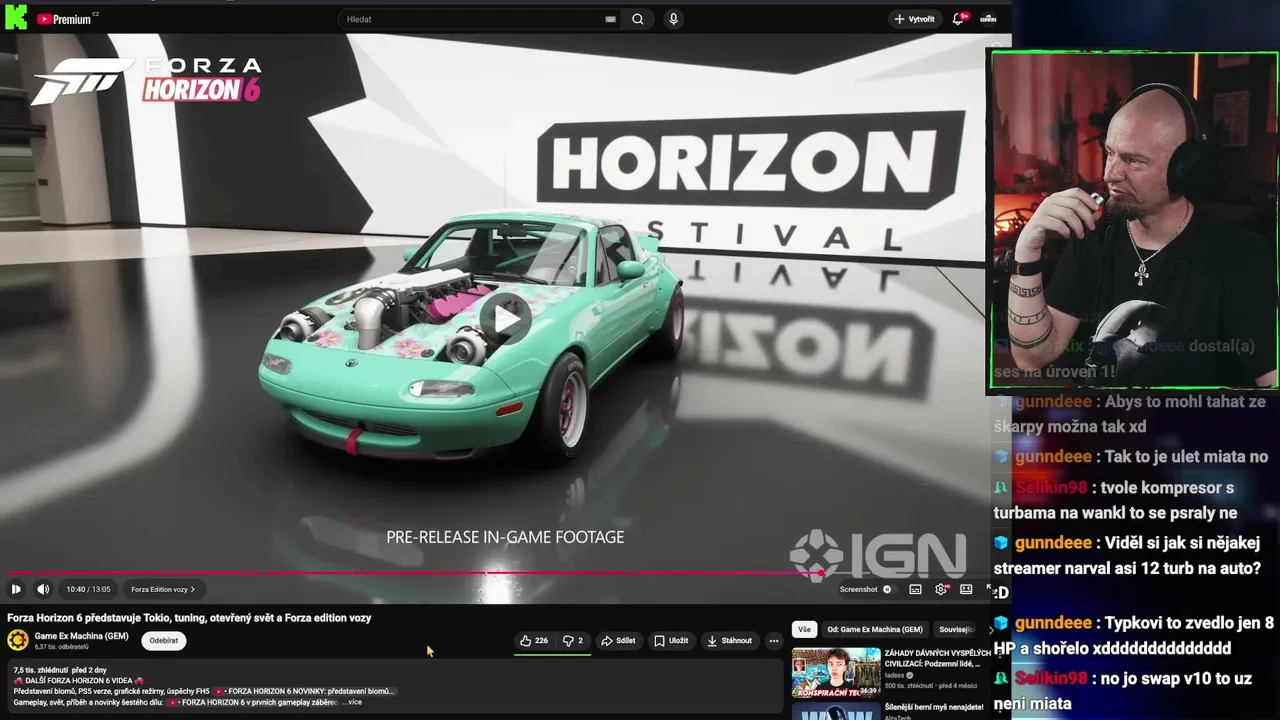The width and height of the screenshot is (1280, 720).
Task: Mute the video volume speaker icon
Action: [x=43, y=589]
